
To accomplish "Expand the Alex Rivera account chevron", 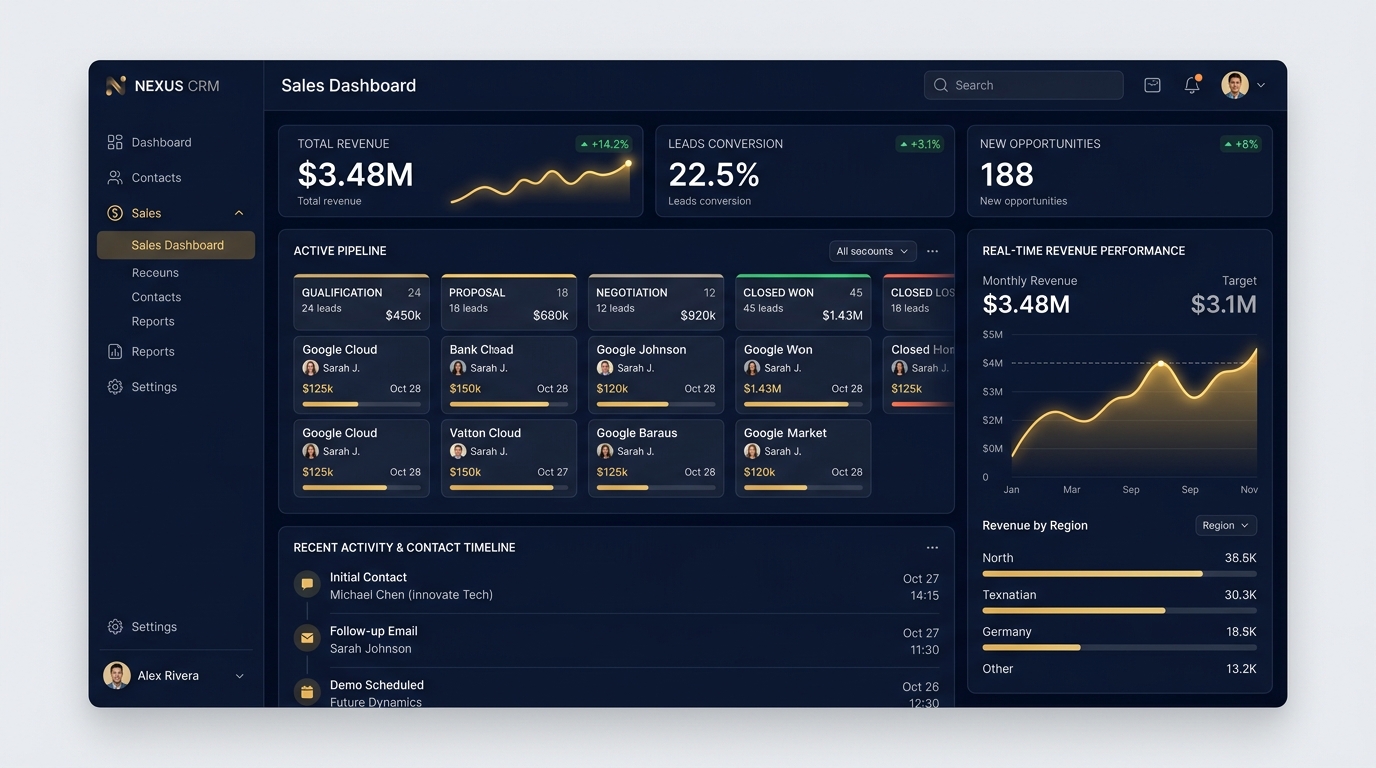I will click(x=240, y=676).
